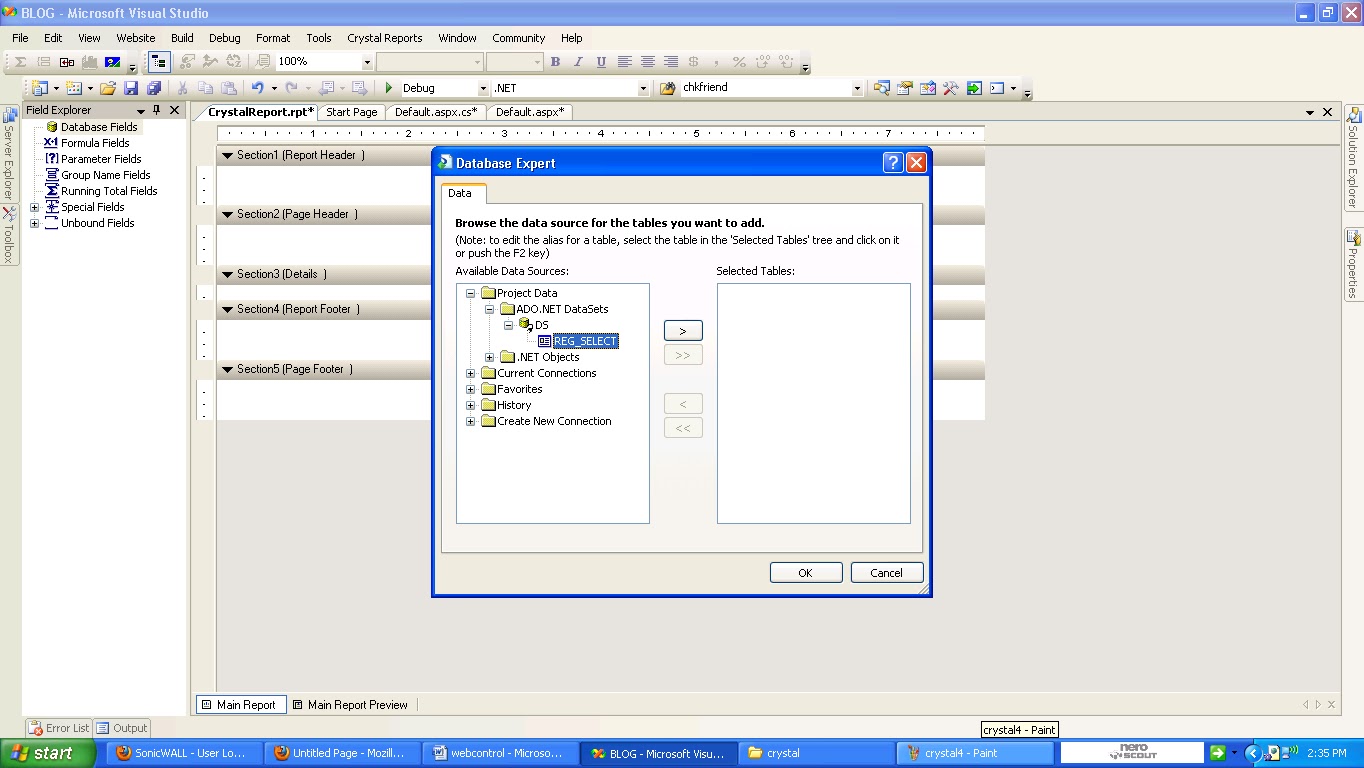Select Database Fields in Field Explorer
Viewport: 1364px width, 768px height.
click(99, 127)
